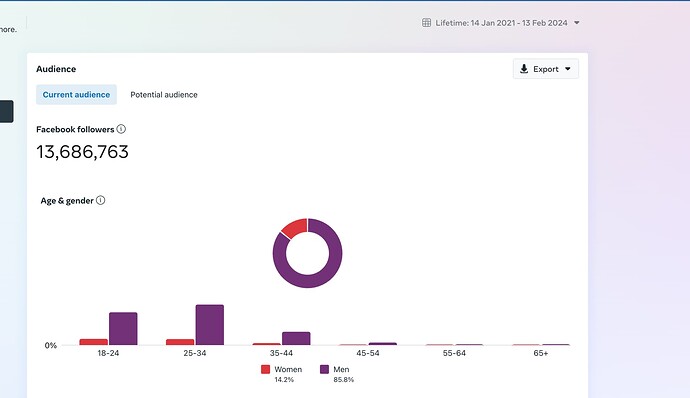Click the Men bar for 35-44
Screen dimensions: 690x398
(x=296, y=338)
